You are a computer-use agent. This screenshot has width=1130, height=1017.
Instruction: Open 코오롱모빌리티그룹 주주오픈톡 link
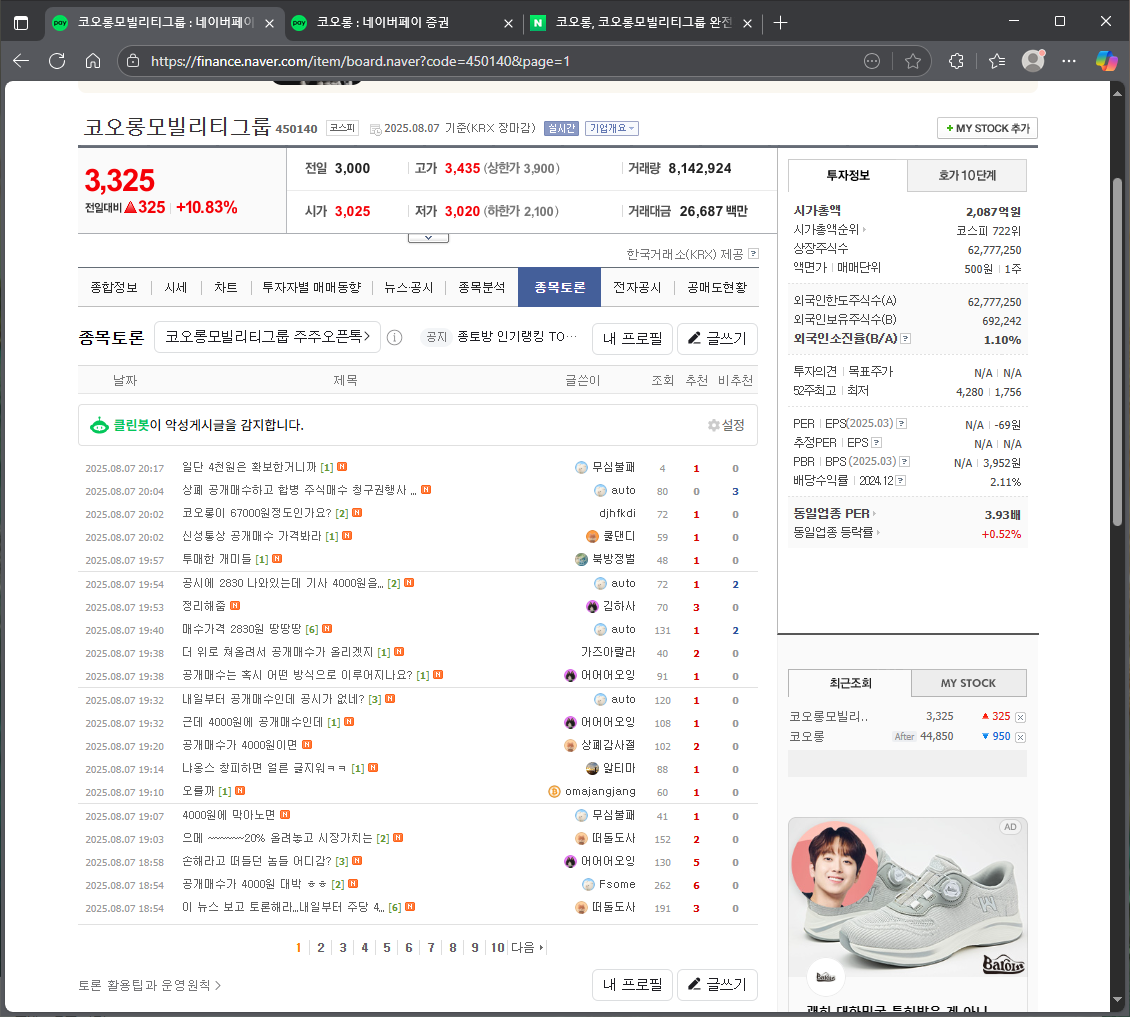pyautogui.click(x=267, y=337)
